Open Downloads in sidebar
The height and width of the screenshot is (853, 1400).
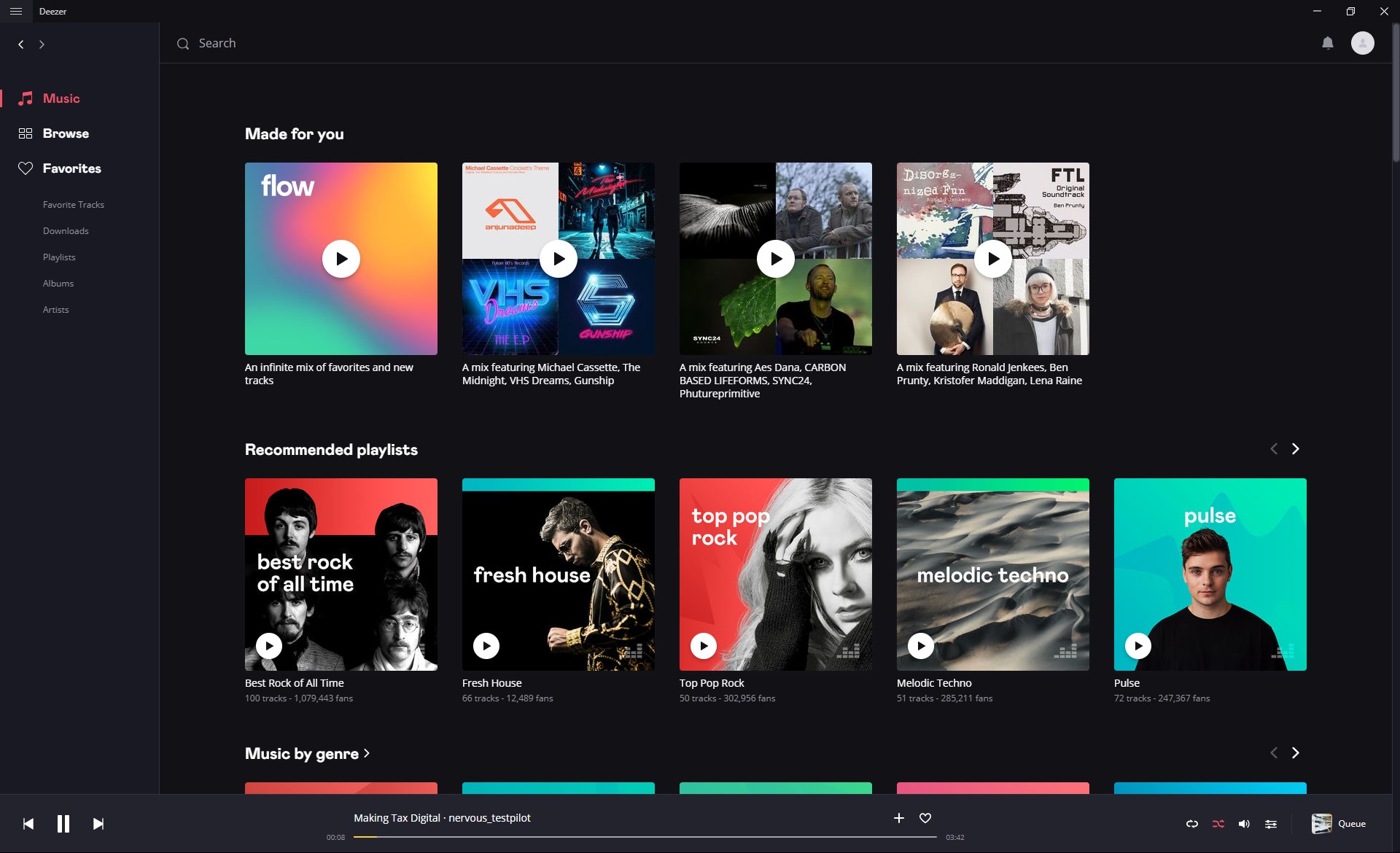pyautogui.click(x=66, y=231)
